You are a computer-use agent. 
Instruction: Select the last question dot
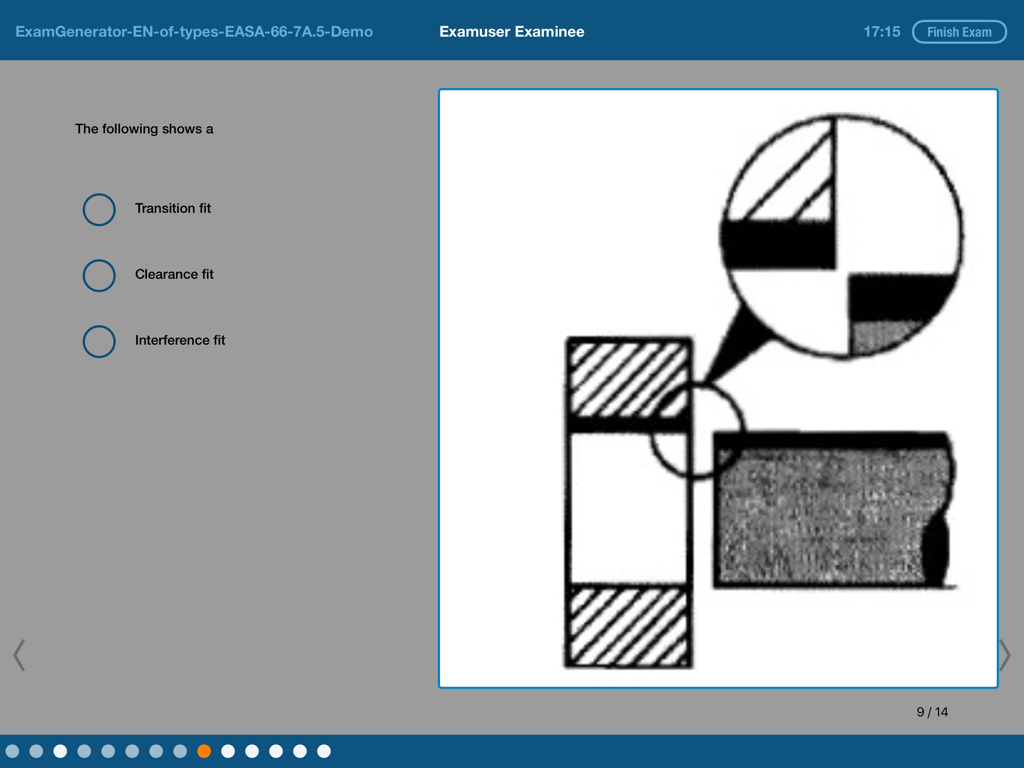pos(325,749)
